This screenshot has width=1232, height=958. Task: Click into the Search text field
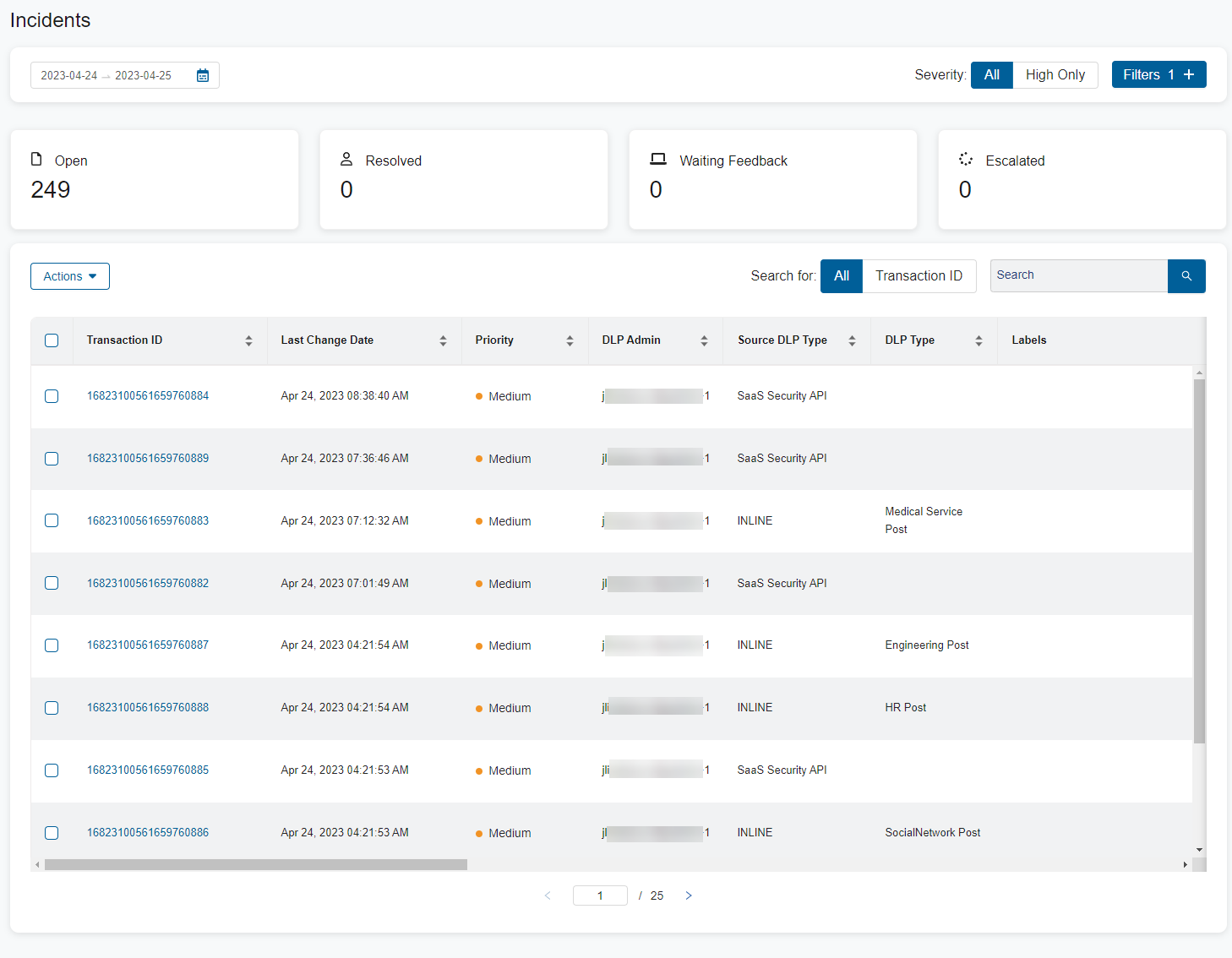click(1078, 276)
